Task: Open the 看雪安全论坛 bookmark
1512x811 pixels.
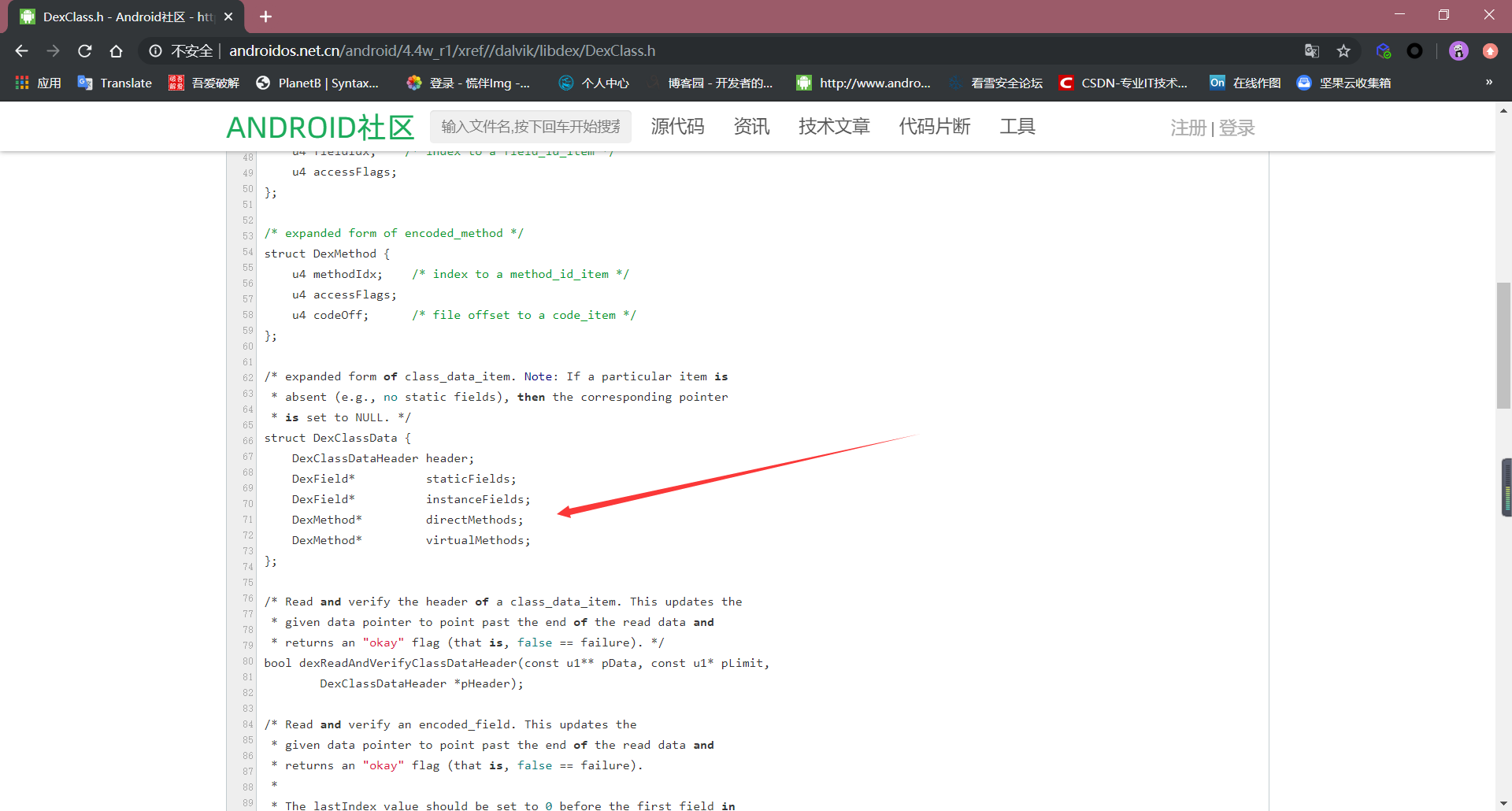Action: 995,83
